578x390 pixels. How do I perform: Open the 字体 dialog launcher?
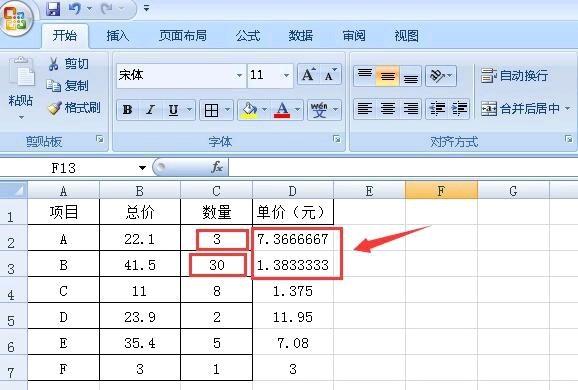(336, 139)
